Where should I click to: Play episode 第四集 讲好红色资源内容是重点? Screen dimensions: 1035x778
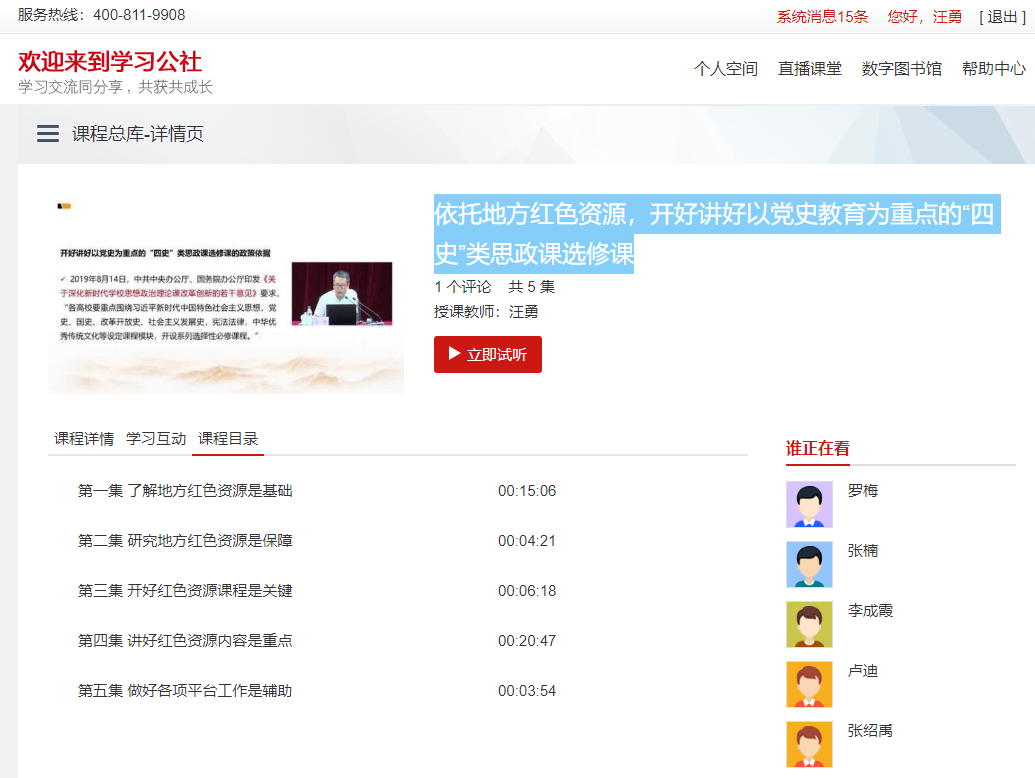[x=185, y=641]
